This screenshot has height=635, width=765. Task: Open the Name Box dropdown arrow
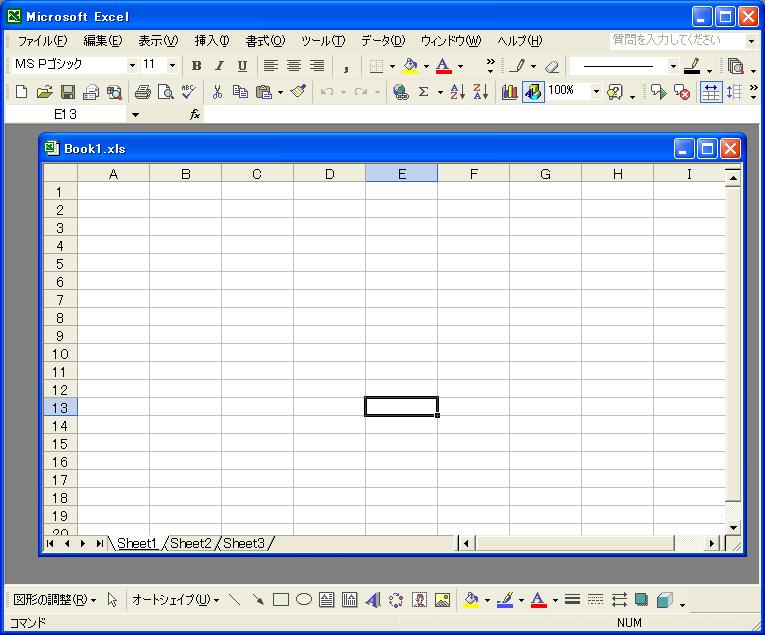135,115
